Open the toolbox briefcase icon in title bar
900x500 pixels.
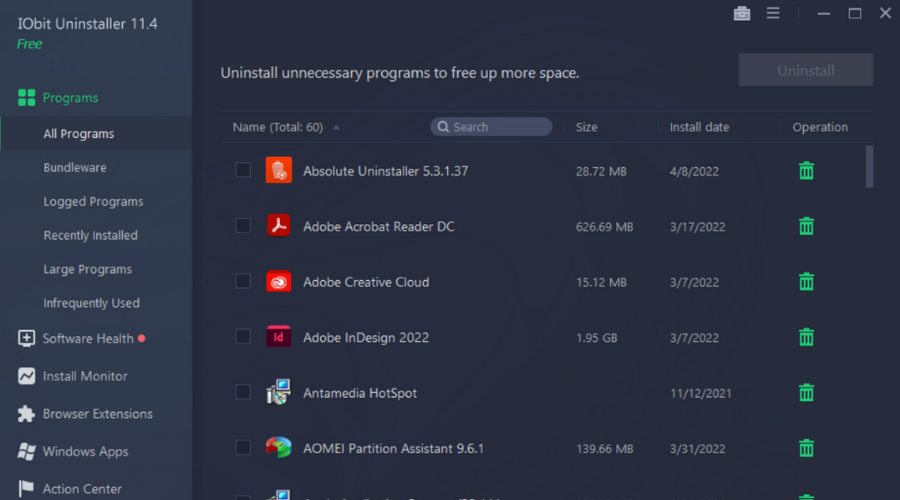click(x=741, y=13)
